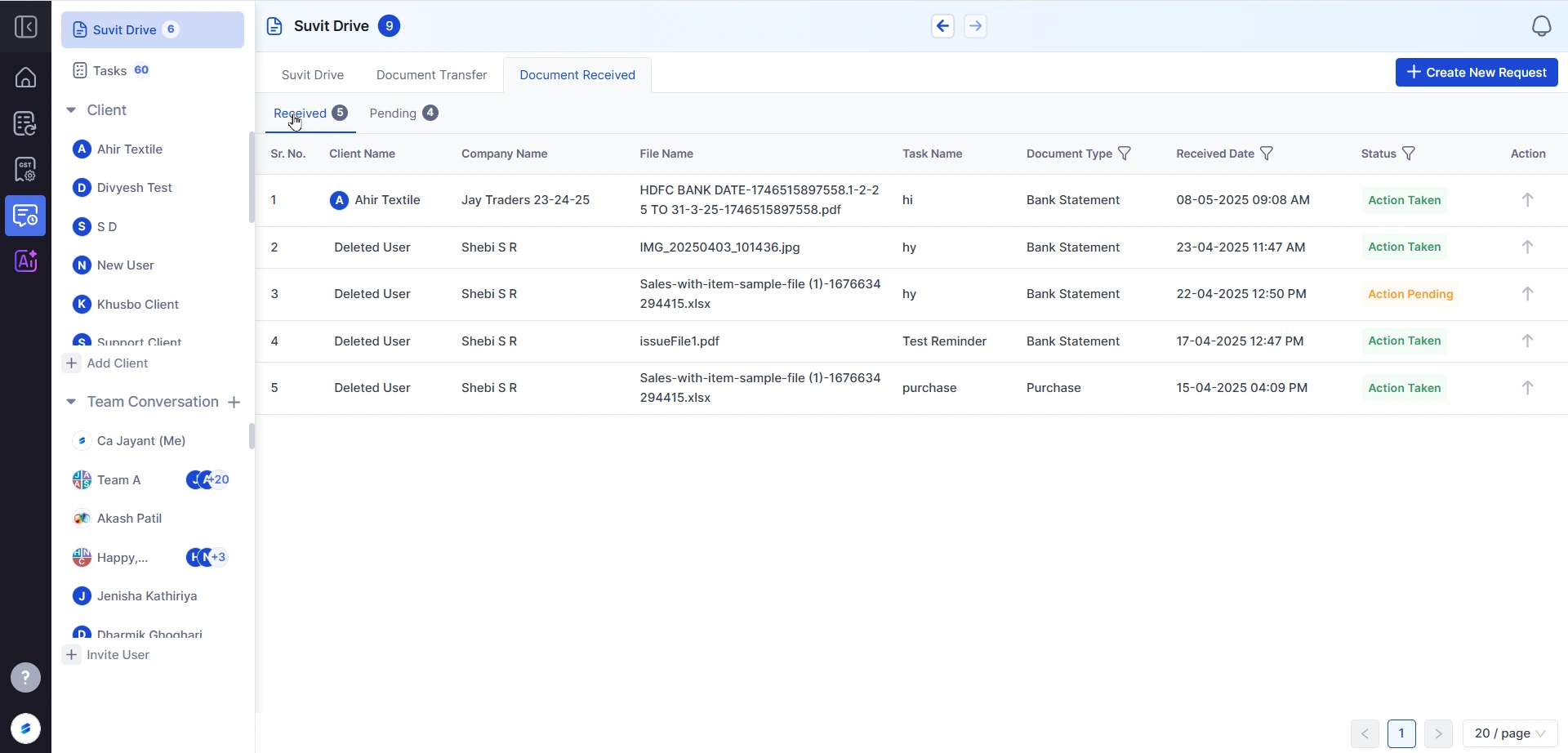Collapse the sidebar panel toggle icon
Screen dimensions: 1568x753
(25, 27)
